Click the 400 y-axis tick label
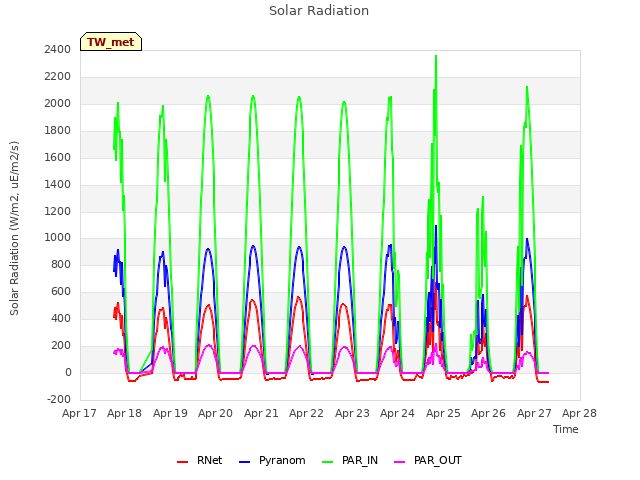The image size is (640, 480). (x=61, y=318)
